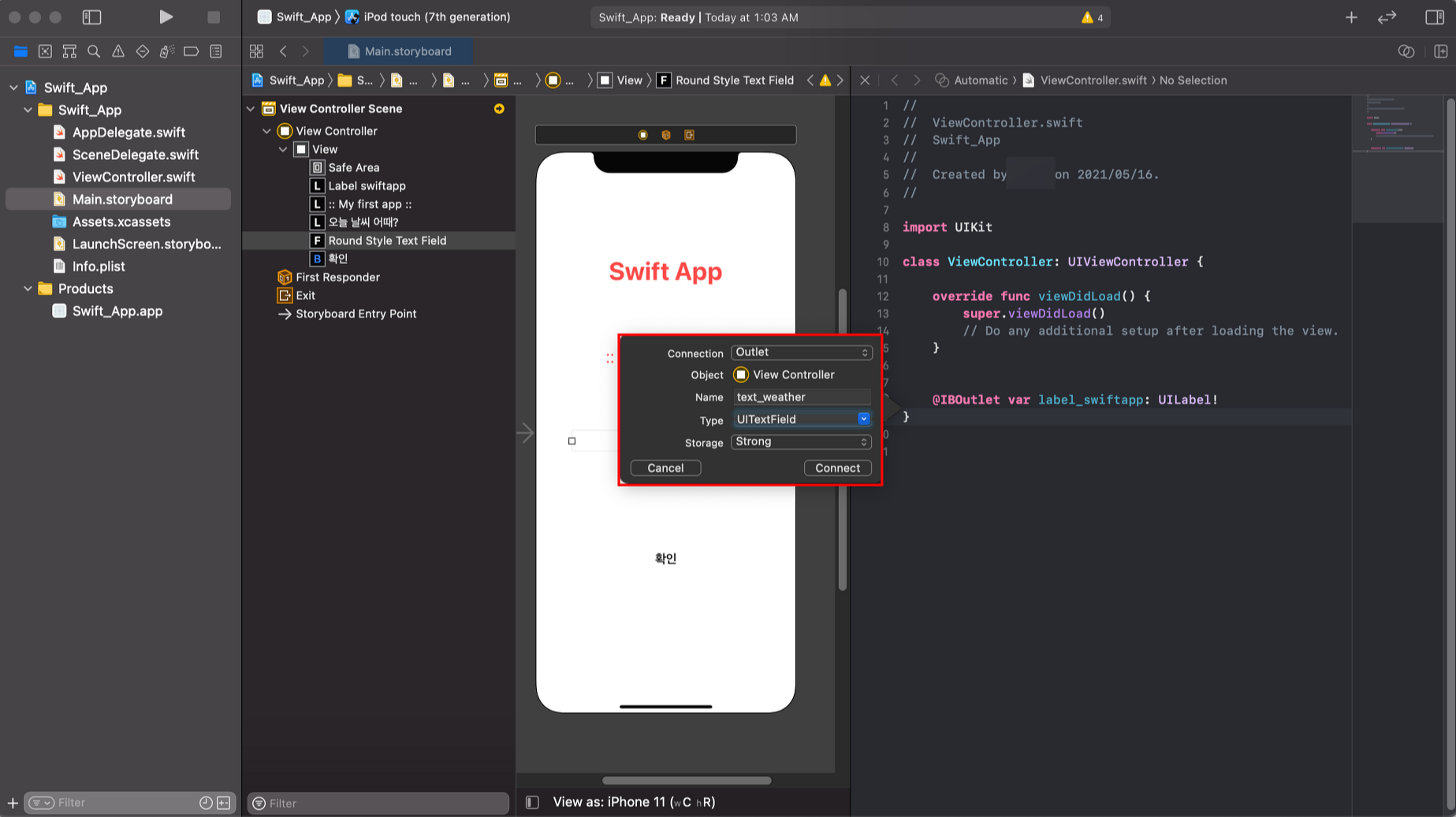Image resolution: width=1456 pixels, height=817 pixels.
Task: Stop the running scheme
Action: pos(214,17)
